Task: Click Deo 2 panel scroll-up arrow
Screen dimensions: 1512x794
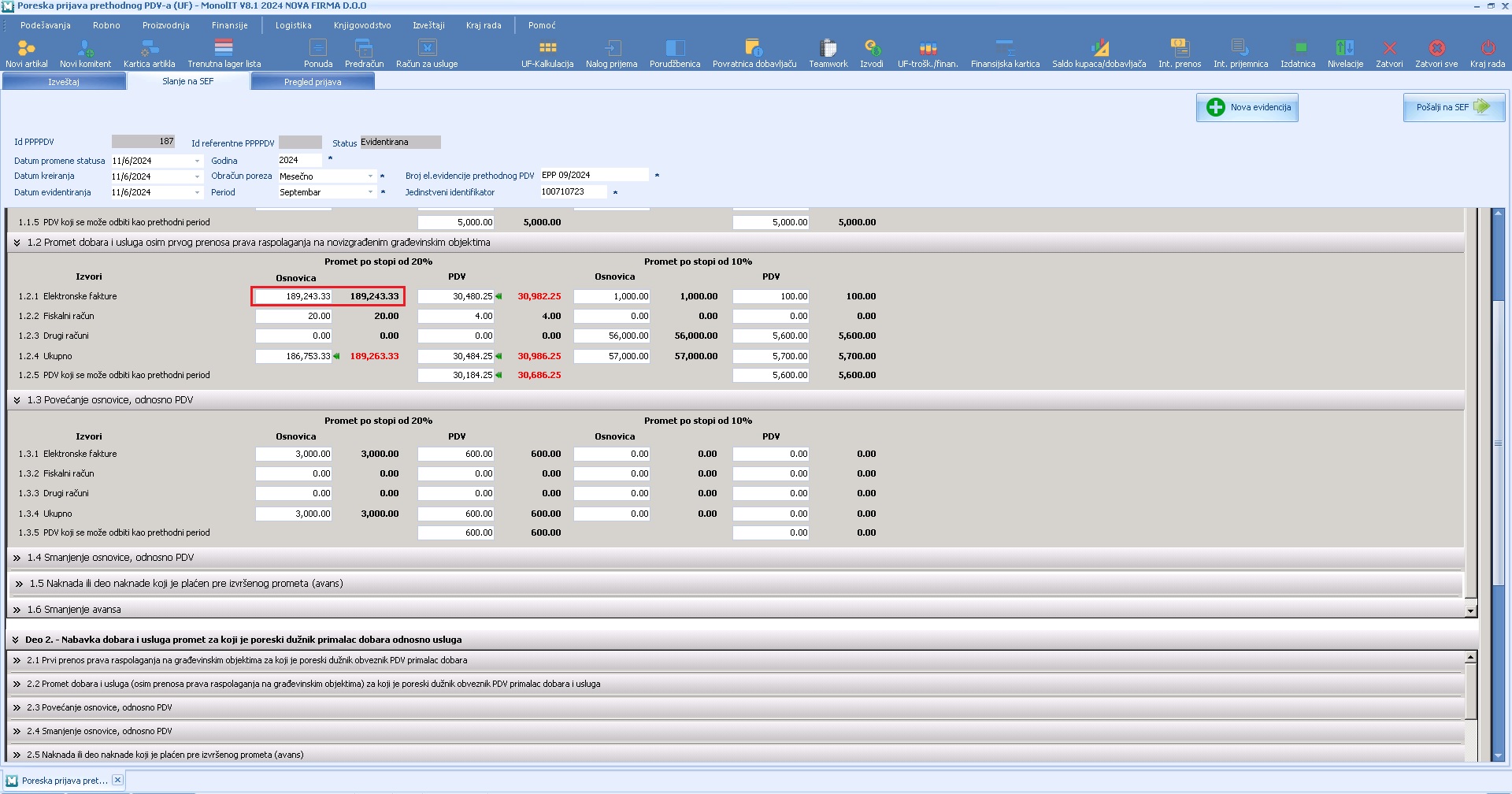Action: point(1470,657)
